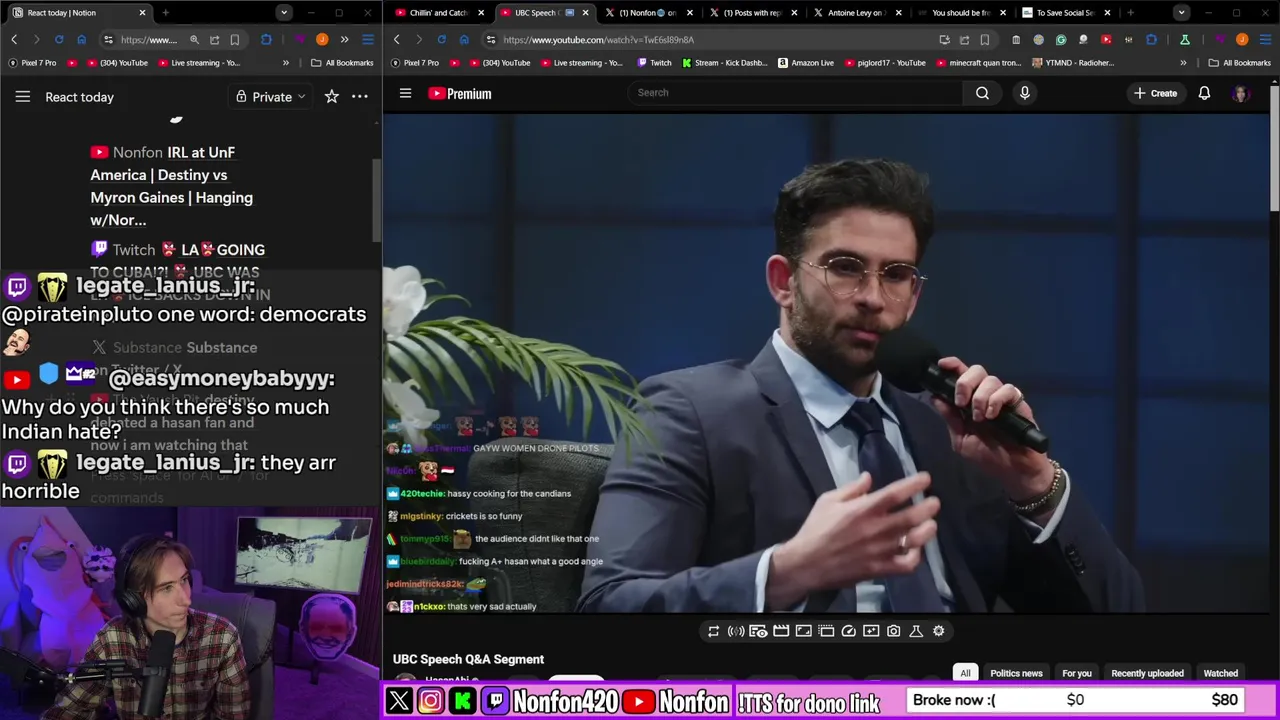Open the flask extension icon in toolbar
This screenshot has height=720, width=1280.
(1185, 39)
